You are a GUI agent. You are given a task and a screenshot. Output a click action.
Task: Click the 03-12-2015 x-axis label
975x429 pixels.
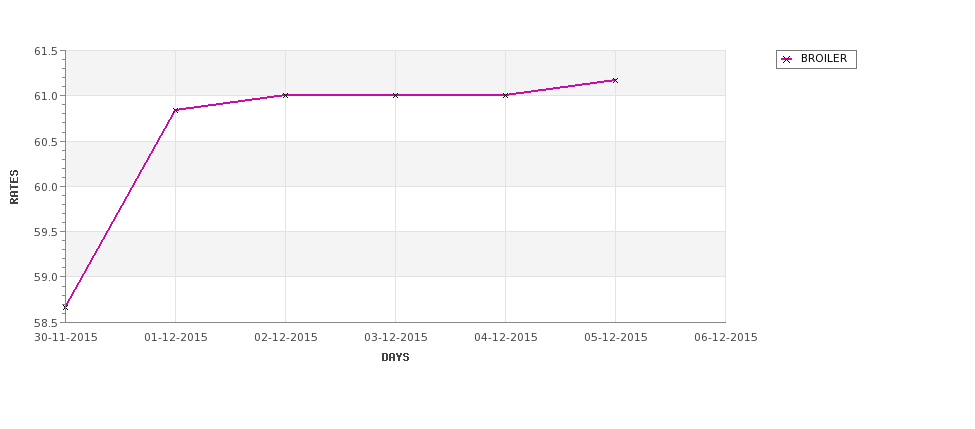click(x=395, y=338)
